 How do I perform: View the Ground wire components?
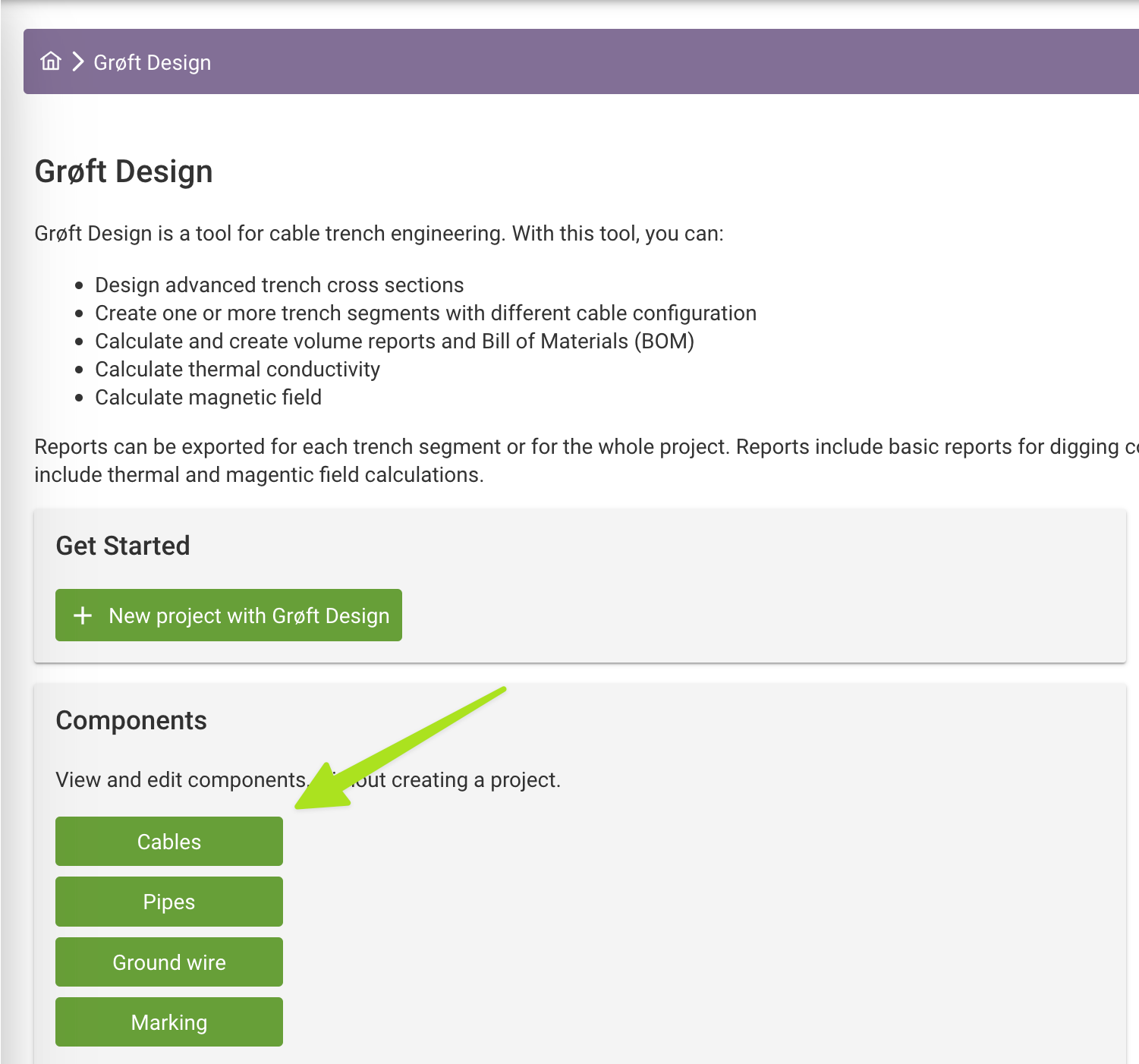click(x=169, y=962)
